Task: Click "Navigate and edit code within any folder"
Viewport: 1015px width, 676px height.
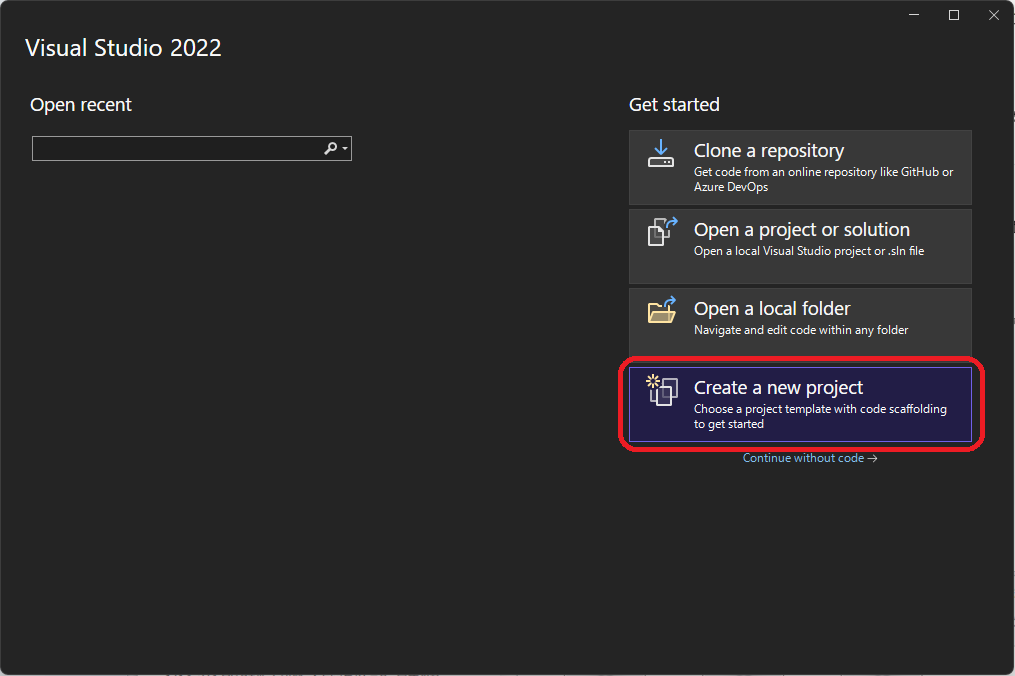Action: tap(801, 330)
